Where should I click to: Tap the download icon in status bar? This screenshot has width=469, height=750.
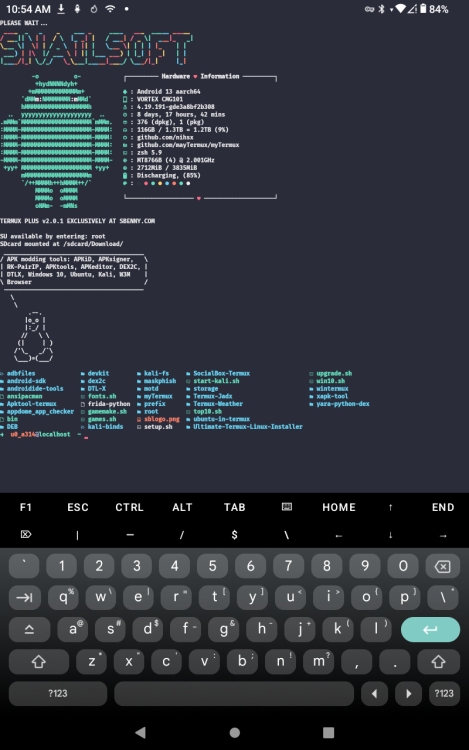61,9
